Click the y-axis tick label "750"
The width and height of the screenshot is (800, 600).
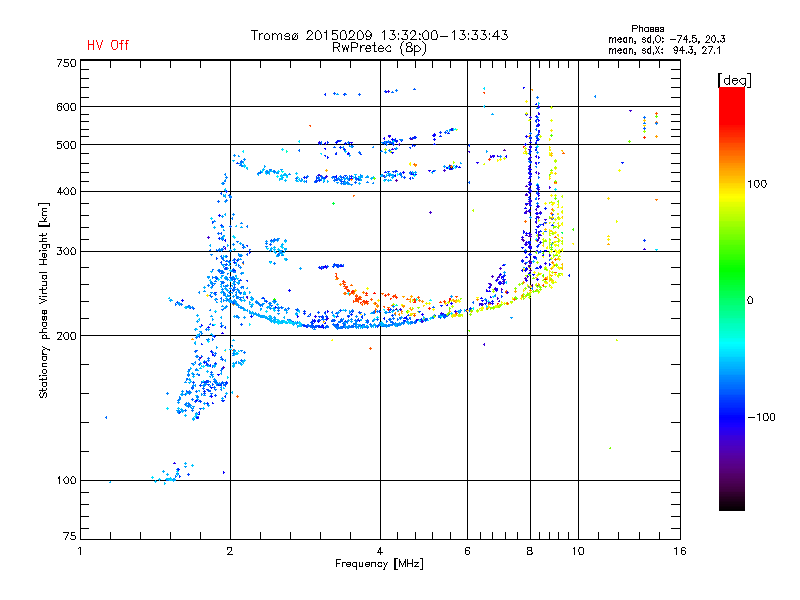[67, 63]
